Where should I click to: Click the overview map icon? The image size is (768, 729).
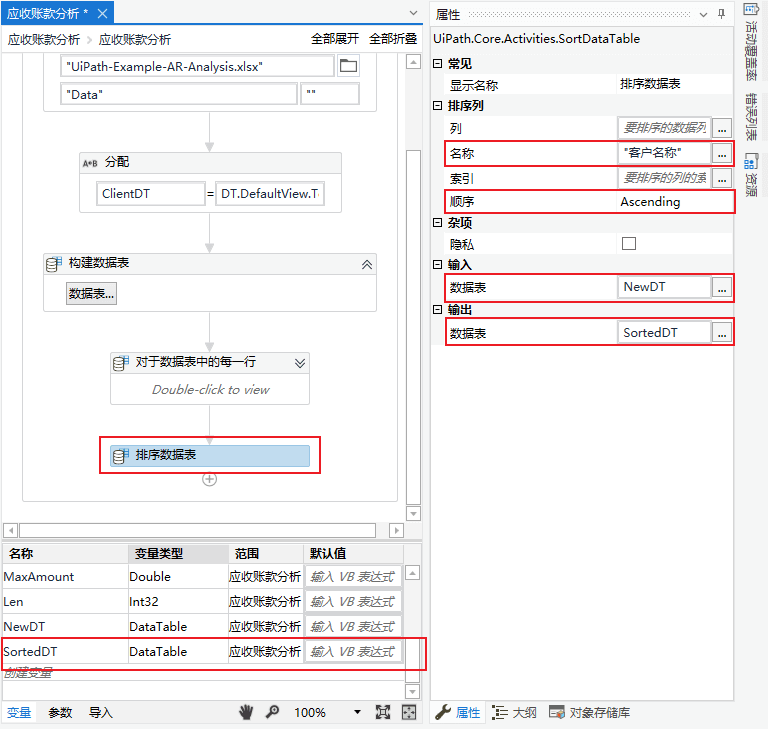click(x=409, y=712)
